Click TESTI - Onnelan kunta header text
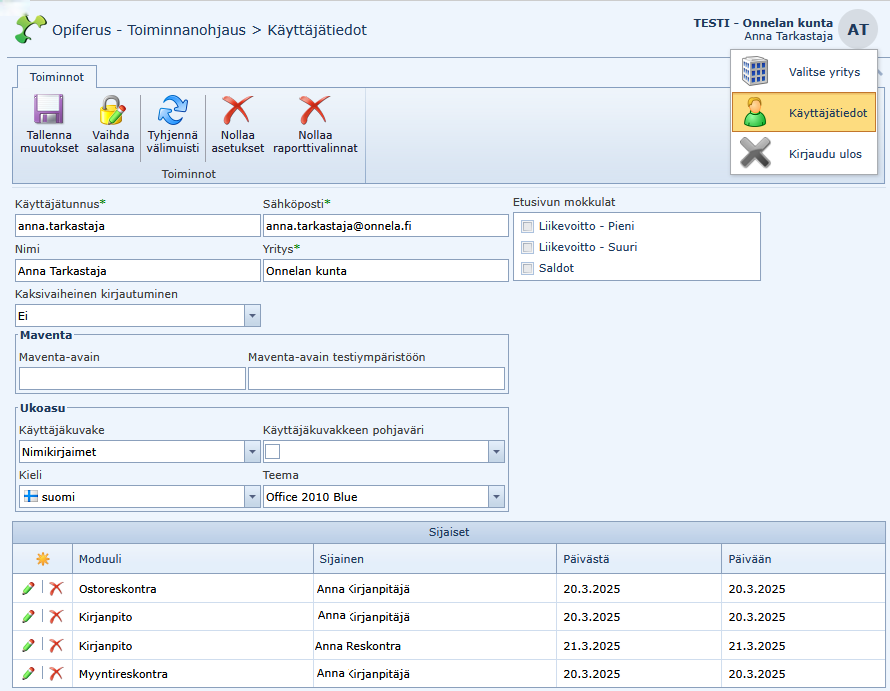Screen dimensions: 890x691 [x=763, y=23]
